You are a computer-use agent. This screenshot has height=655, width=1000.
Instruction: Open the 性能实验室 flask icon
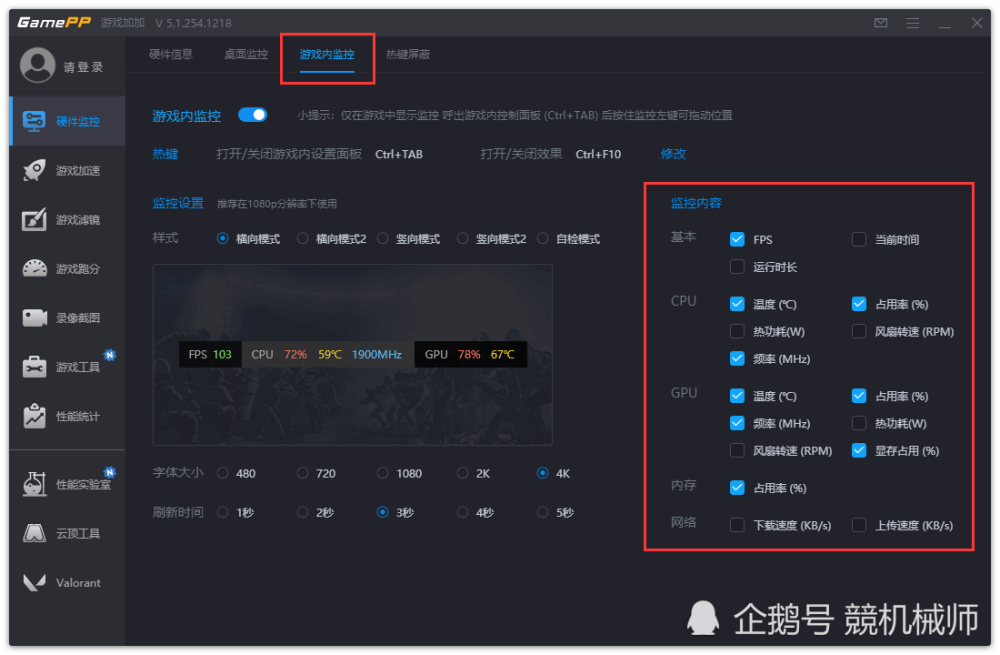pyautogui.click(x=34, y=484)
